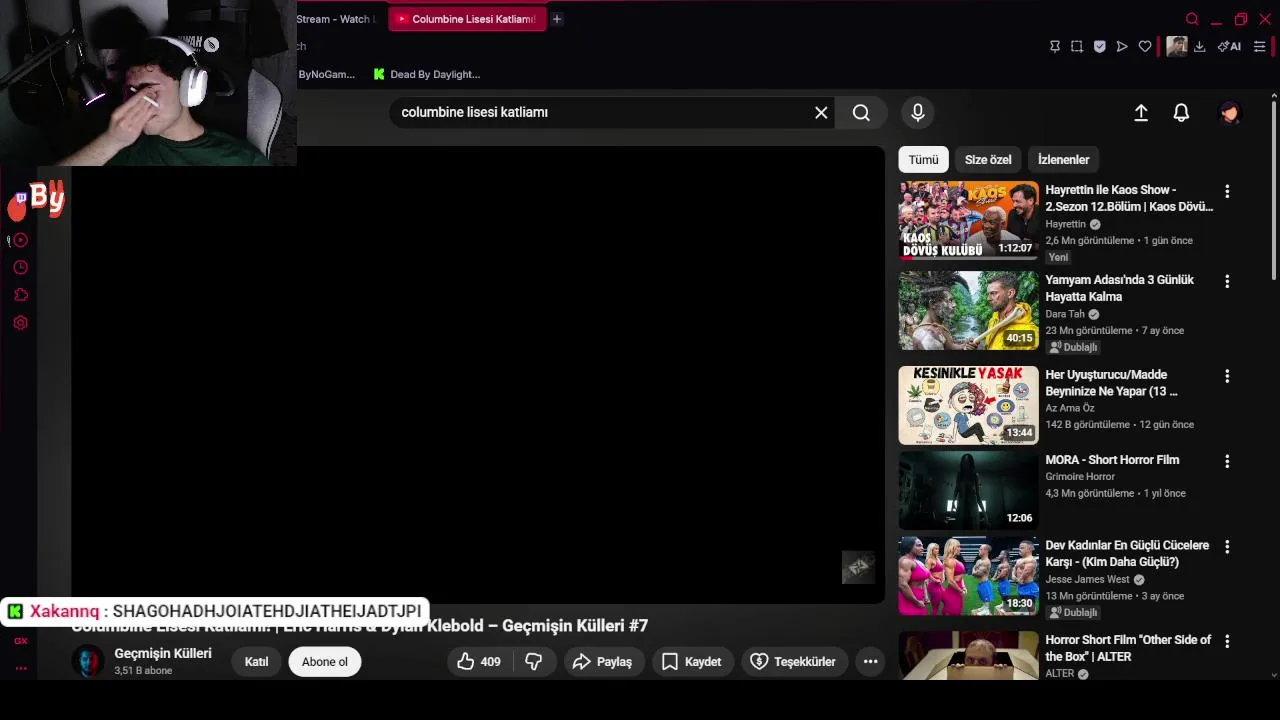Take a snapshot with the capture icon
Image resolution: width=1280 pixels, height=720 pixels.
1077,46
